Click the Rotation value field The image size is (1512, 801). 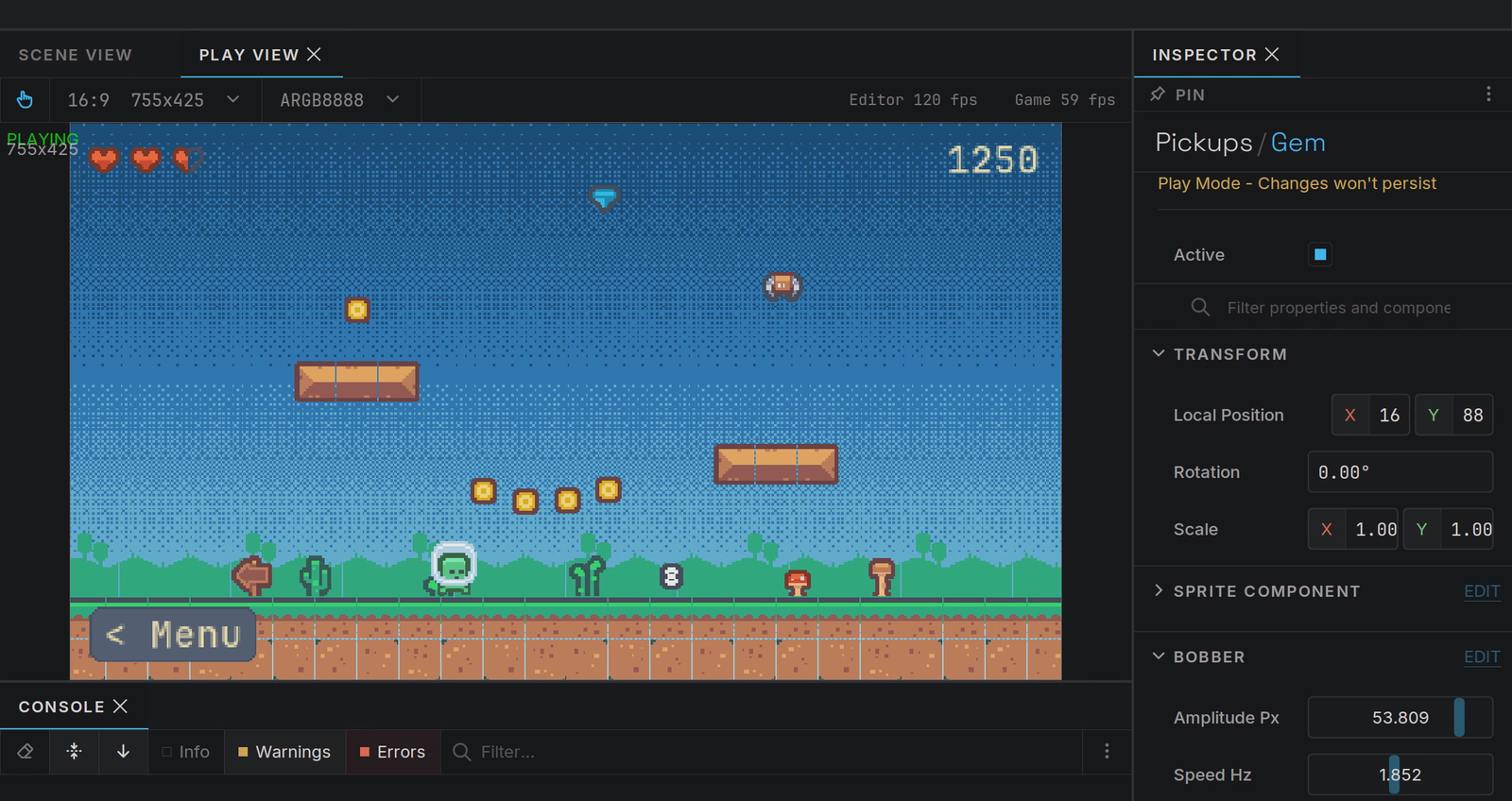(x=1400, y=471)
